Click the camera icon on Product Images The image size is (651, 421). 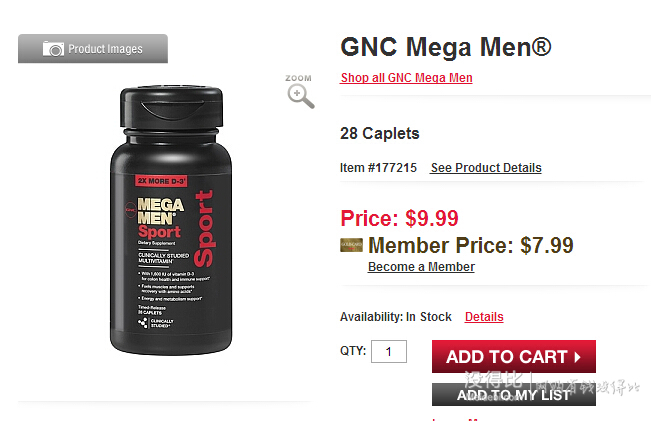(53, 49)
